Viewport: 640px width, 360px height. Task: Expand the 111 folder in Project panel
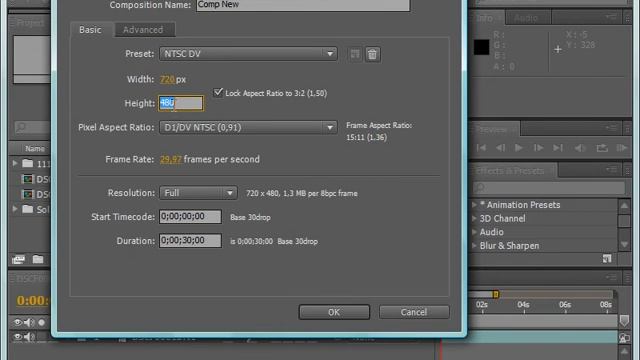(x=15, y=163)
